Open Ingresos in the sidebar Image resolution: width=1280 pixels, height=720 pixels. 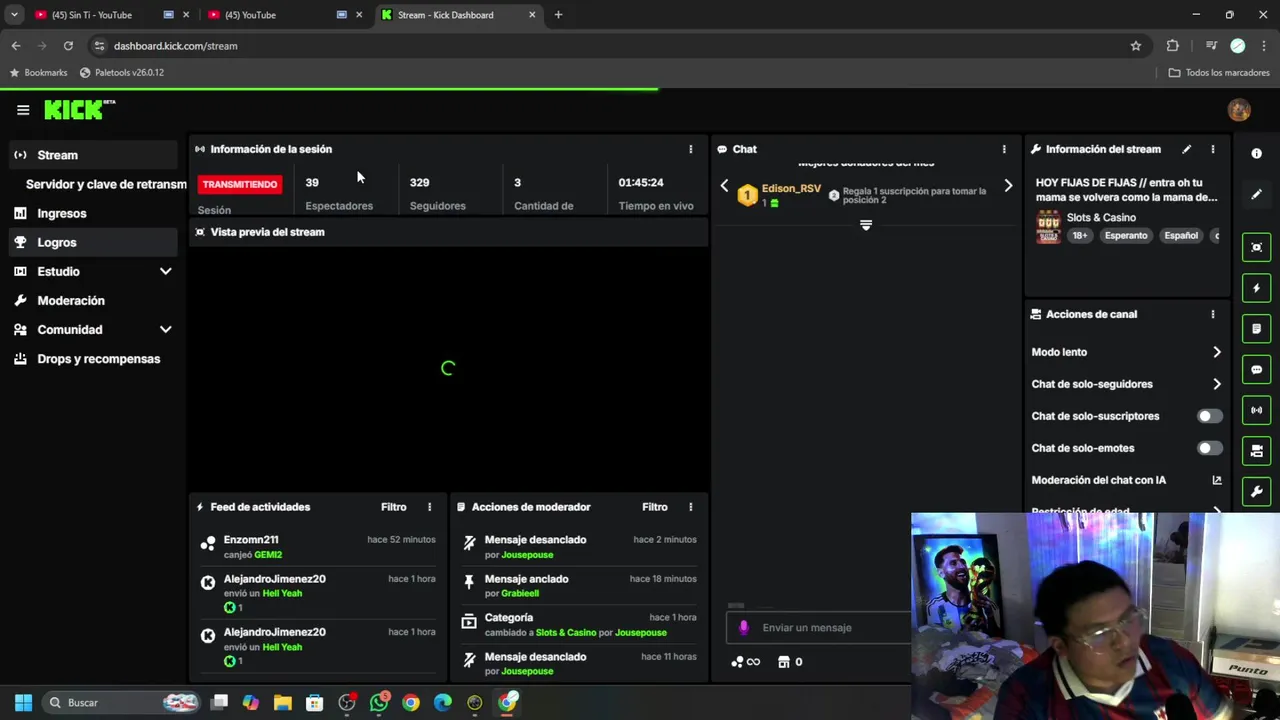(x=93, y=213)
